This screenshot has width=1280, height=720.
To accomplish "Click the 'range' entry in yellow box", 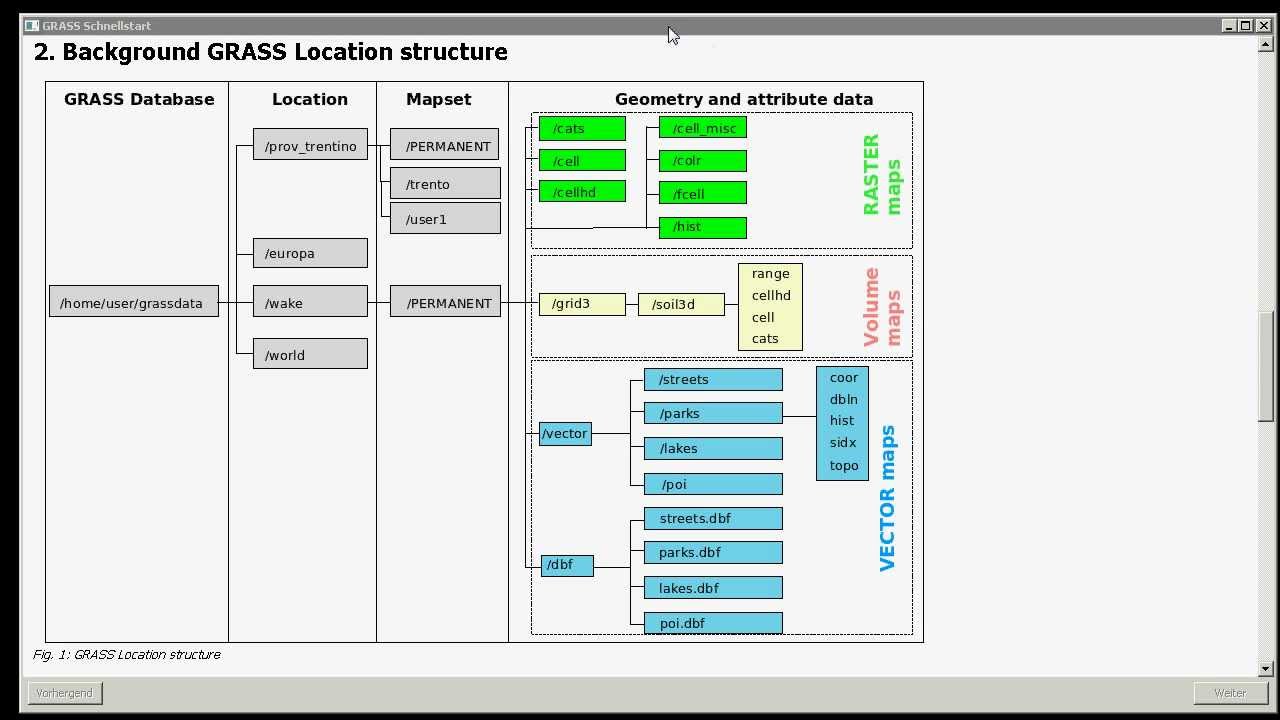I will (x=770, y=274).
